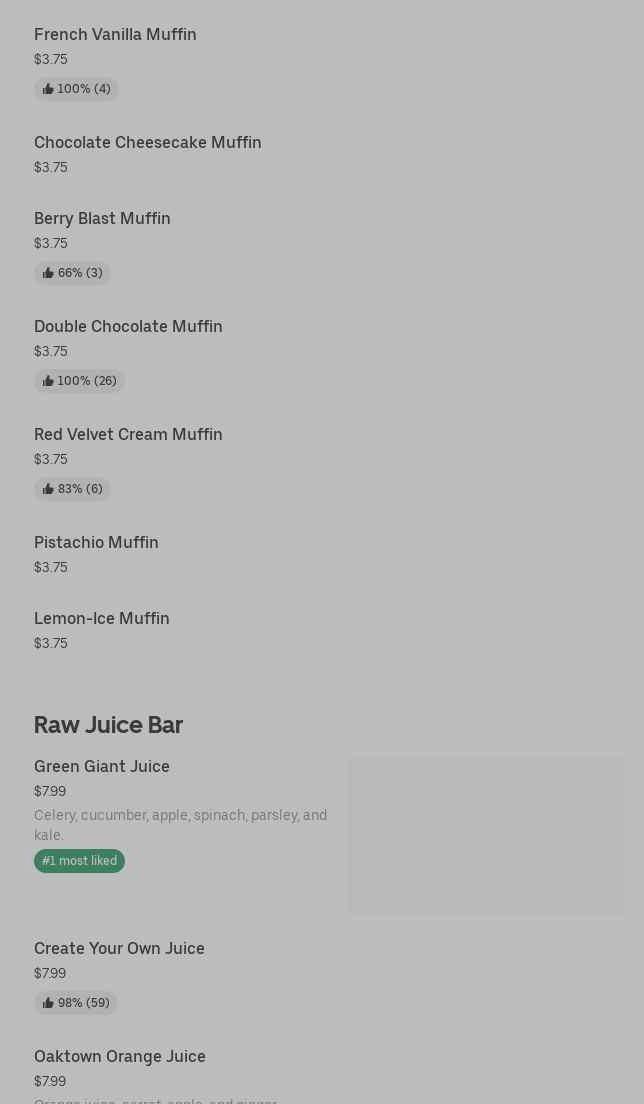Viewport: 644px width, 1104px height.
Task: Select Create Your Own Juice
Action: pyautogui.click(x=119, y=948)
